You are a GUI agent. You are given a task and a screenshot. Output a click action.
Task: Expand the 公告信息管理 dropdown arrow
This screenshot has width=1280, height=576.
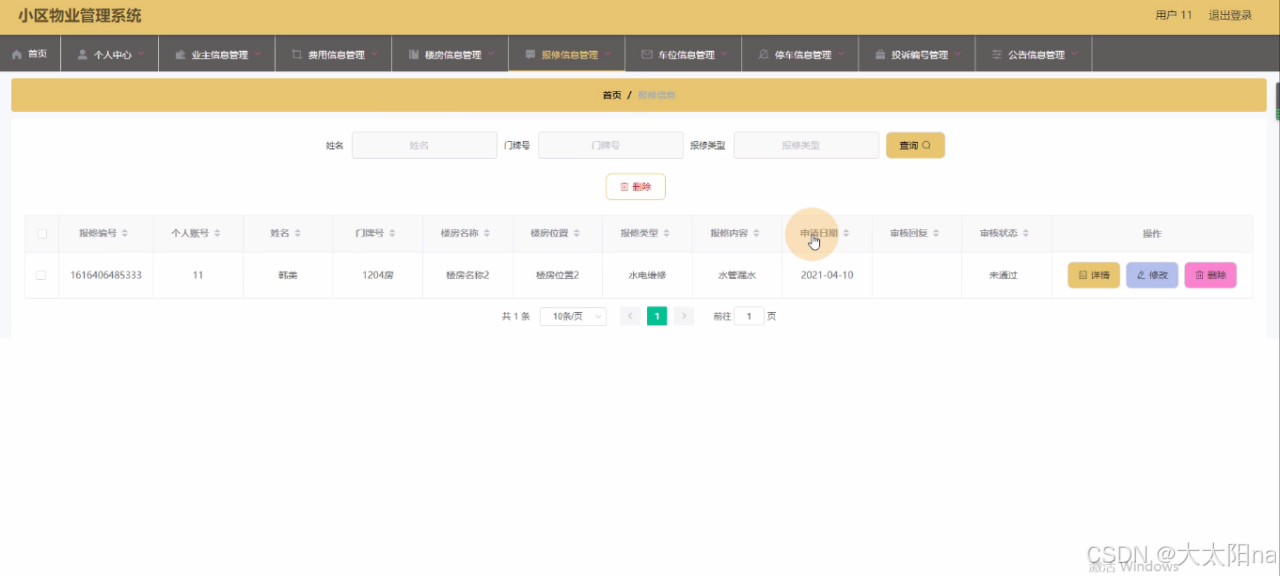pos(1074,54)
